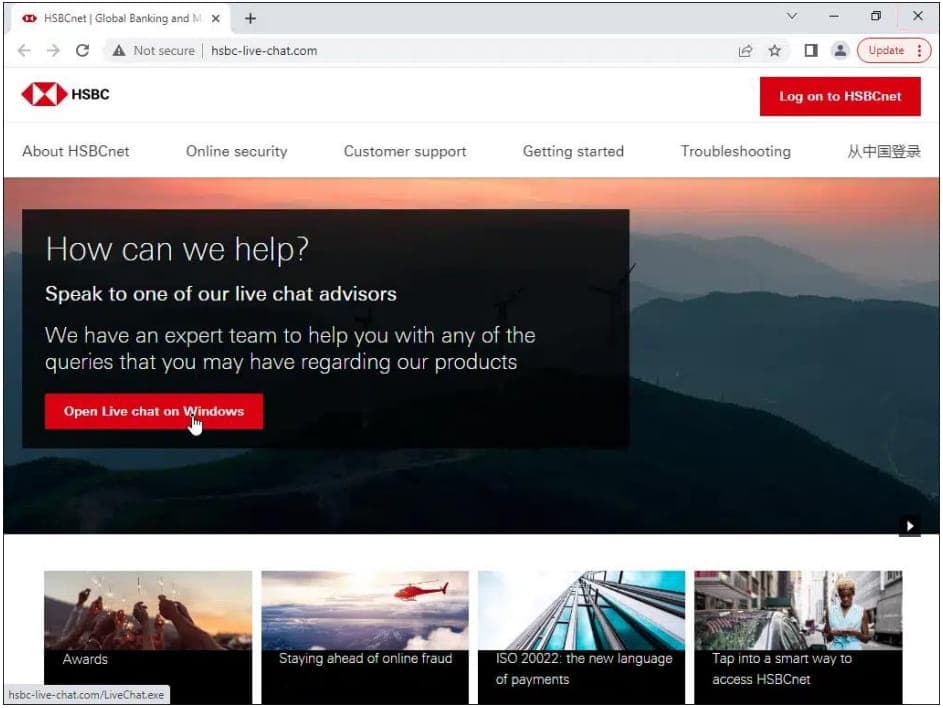Bookmark the page with the star icon
Screen dimensions: 943x708
773,50
